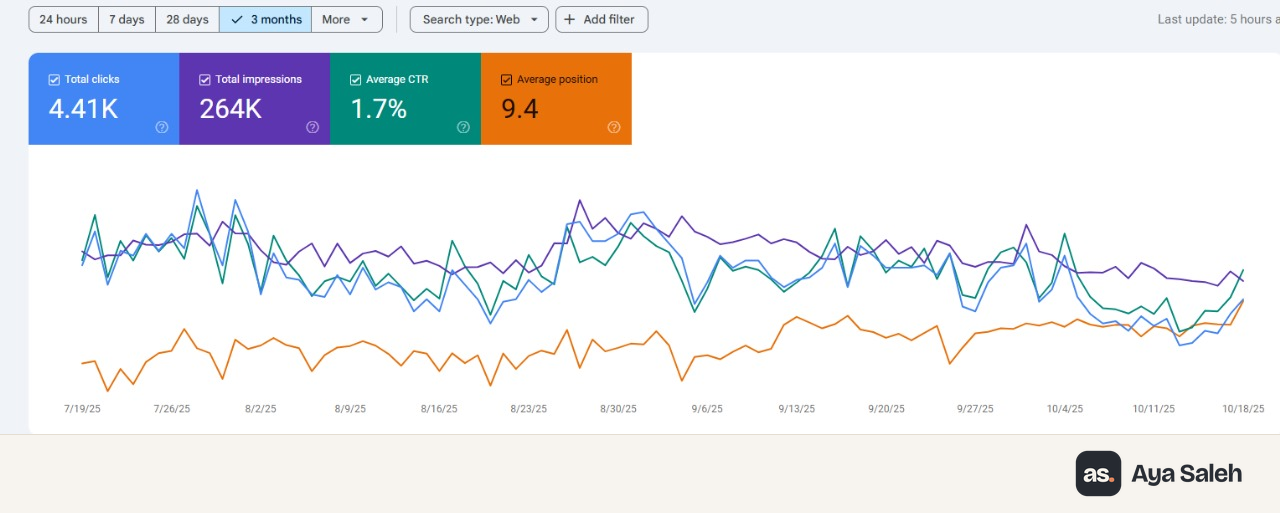
Task: Click the Add filter button
Action: tap(602, 19)
